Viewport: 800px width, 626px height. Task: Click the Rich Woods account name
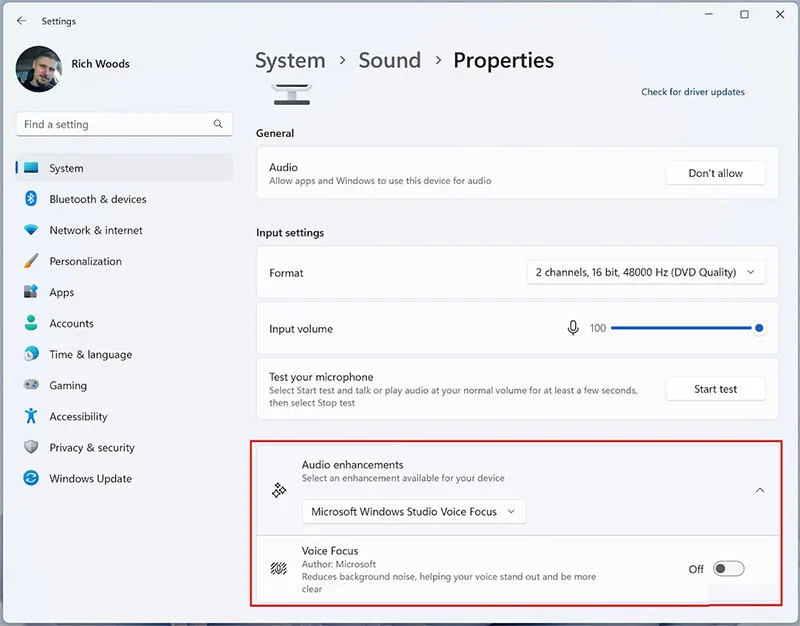(x=101, y=64)
